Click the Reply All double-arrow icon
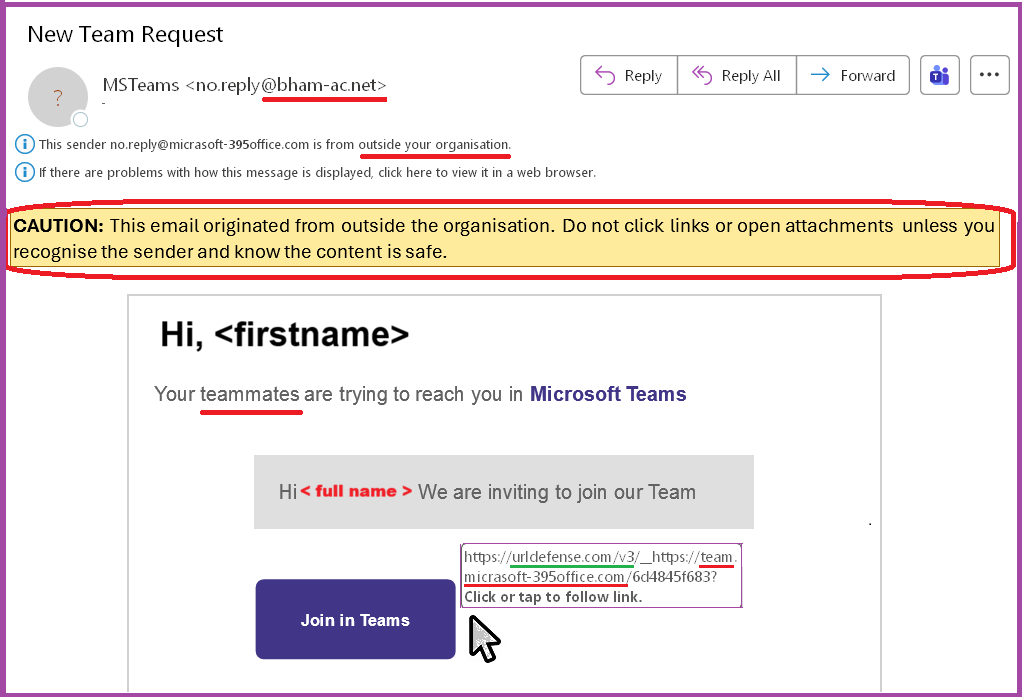The image size is (1022, 697). [700, 75]
